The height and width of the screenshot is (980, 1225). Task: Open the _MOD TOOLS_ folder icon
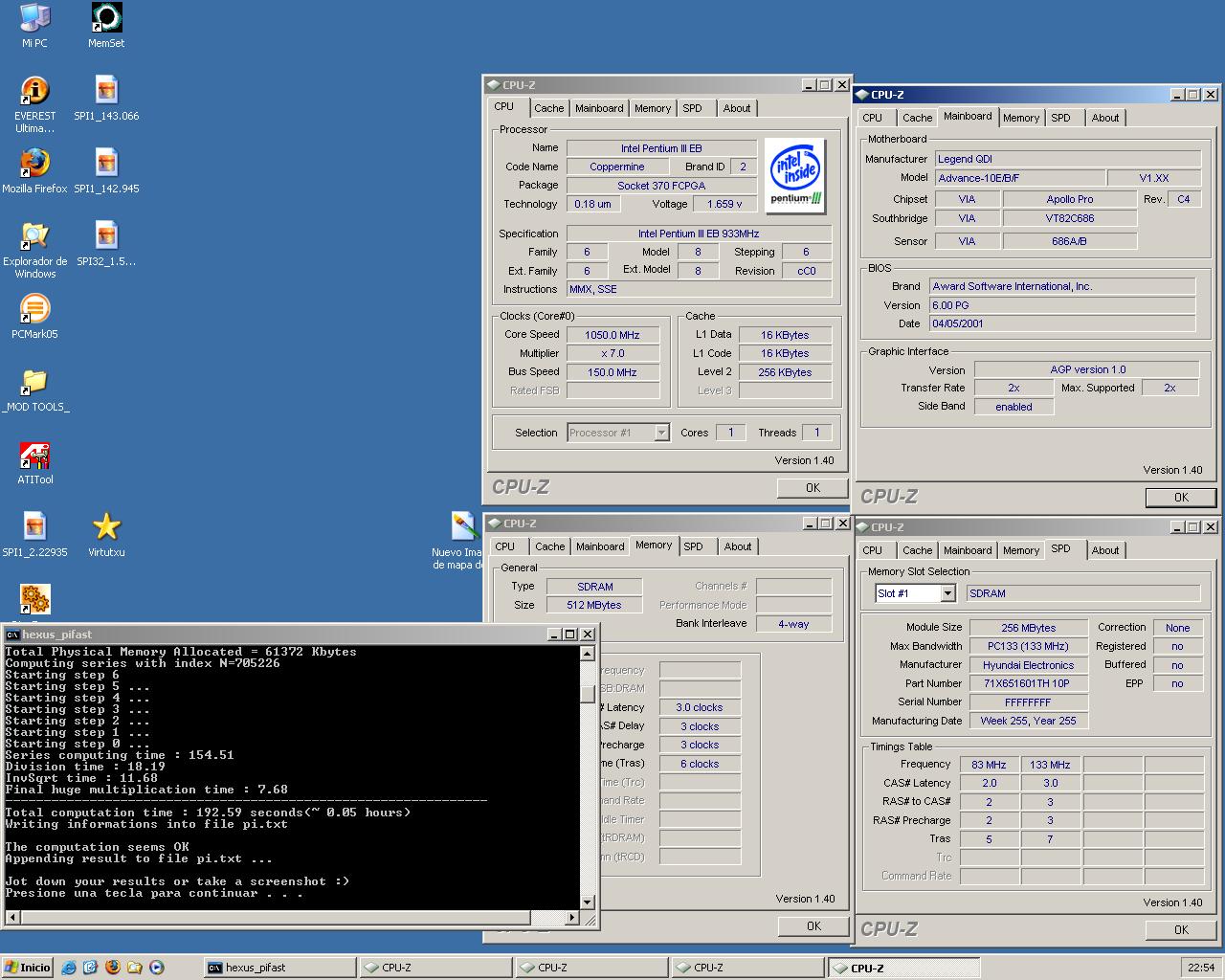[34, 381]
